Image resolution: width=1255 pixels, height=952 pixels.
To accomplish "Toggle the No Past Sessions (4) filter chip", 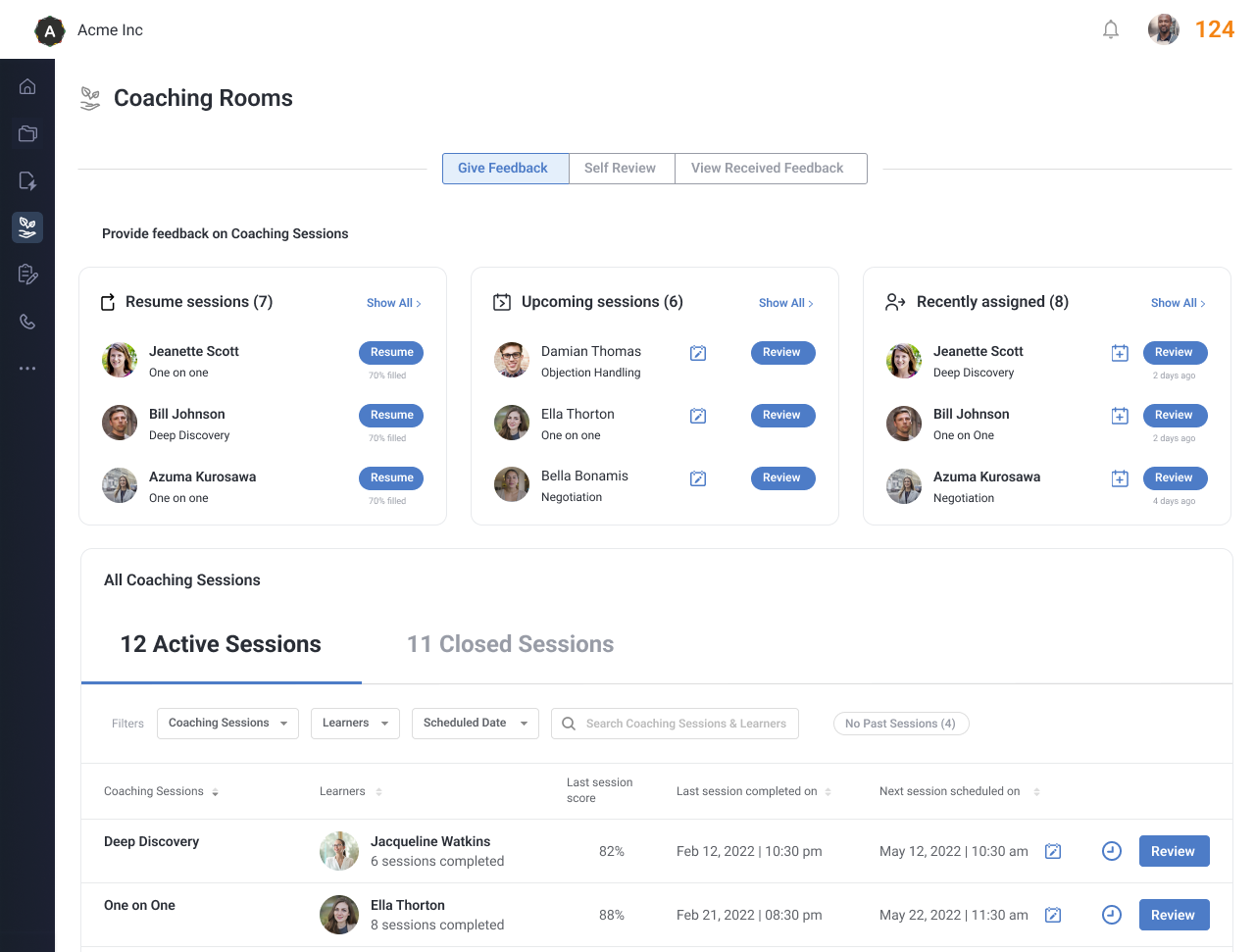I will 900,724.
